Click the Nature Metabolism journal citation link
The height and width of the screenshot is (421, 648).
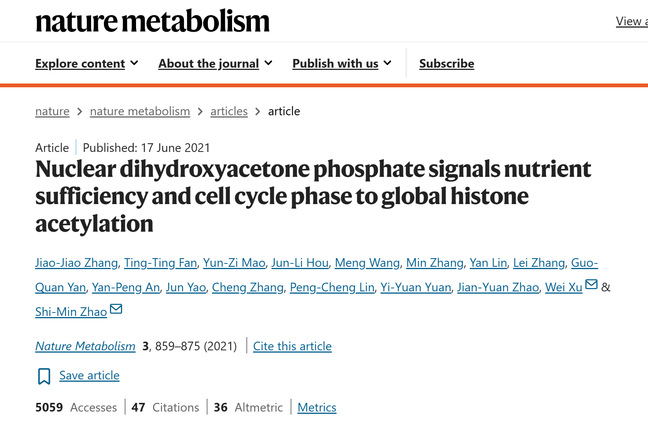coord(85,346)
